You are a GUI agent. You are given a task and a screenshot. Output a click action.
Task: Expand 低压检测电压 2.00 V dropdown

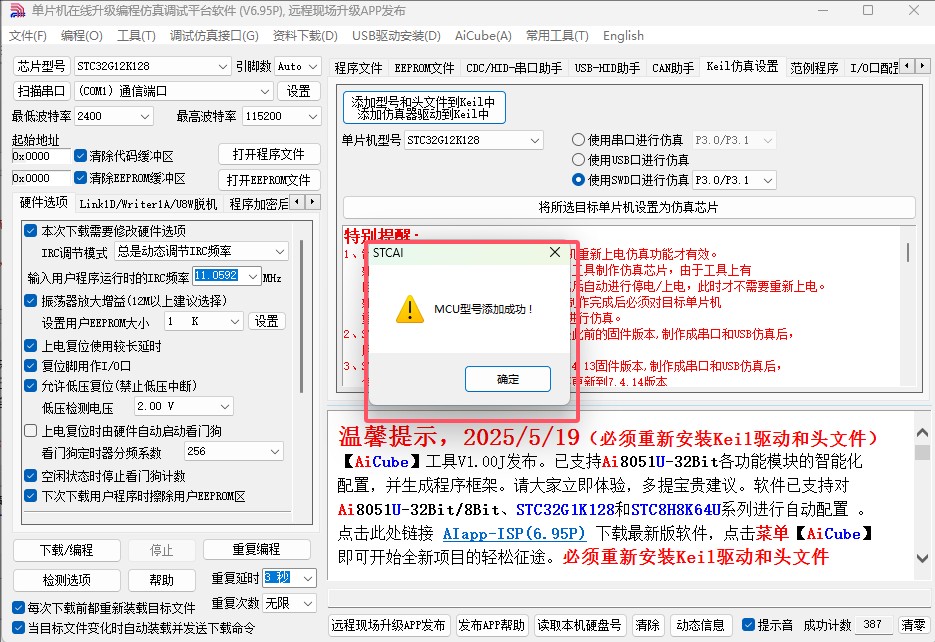tap(225, 407)
